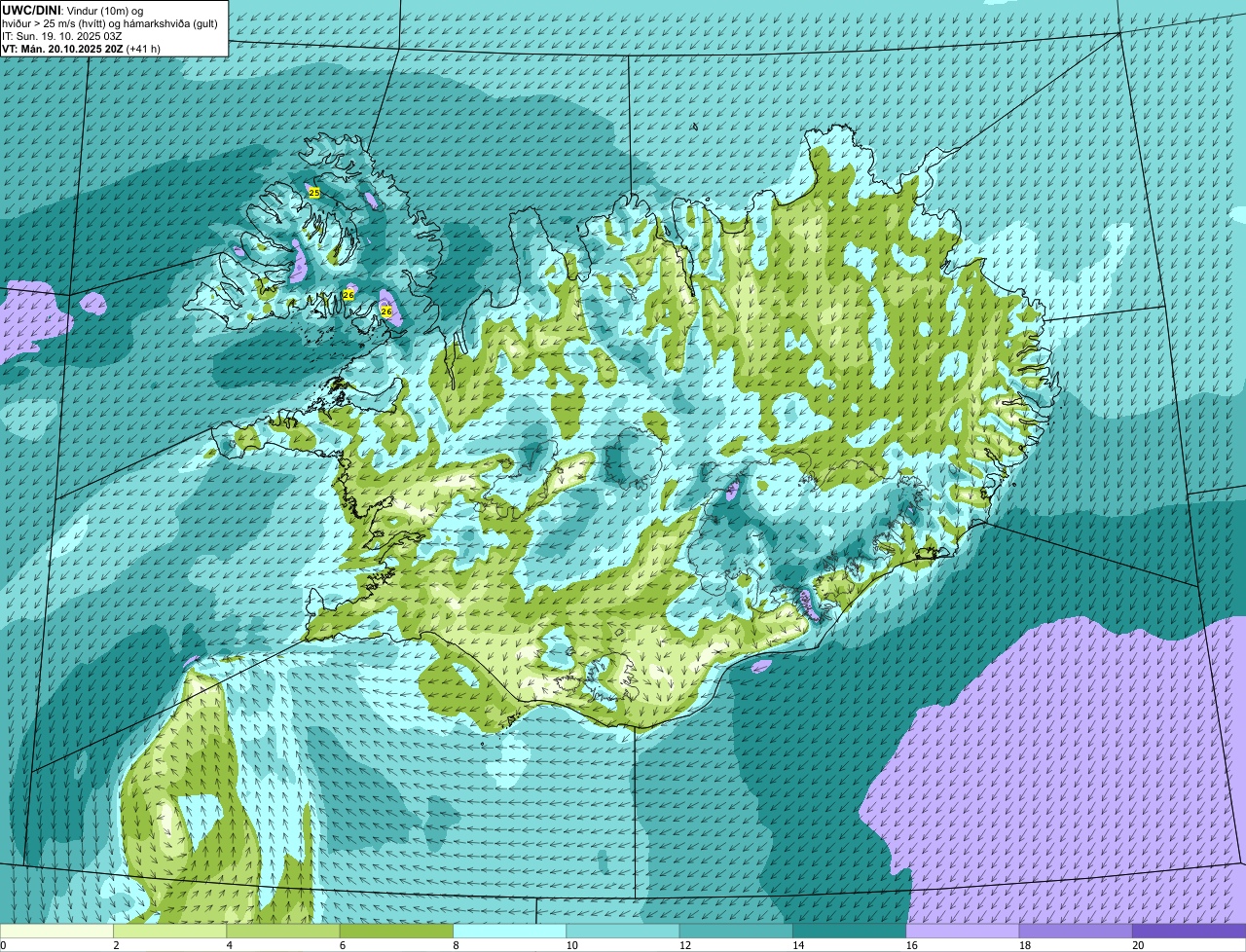
Task: Click the 'IT: Sun. 19. 10. 2025 03Z' line
Action: [62, 35]
